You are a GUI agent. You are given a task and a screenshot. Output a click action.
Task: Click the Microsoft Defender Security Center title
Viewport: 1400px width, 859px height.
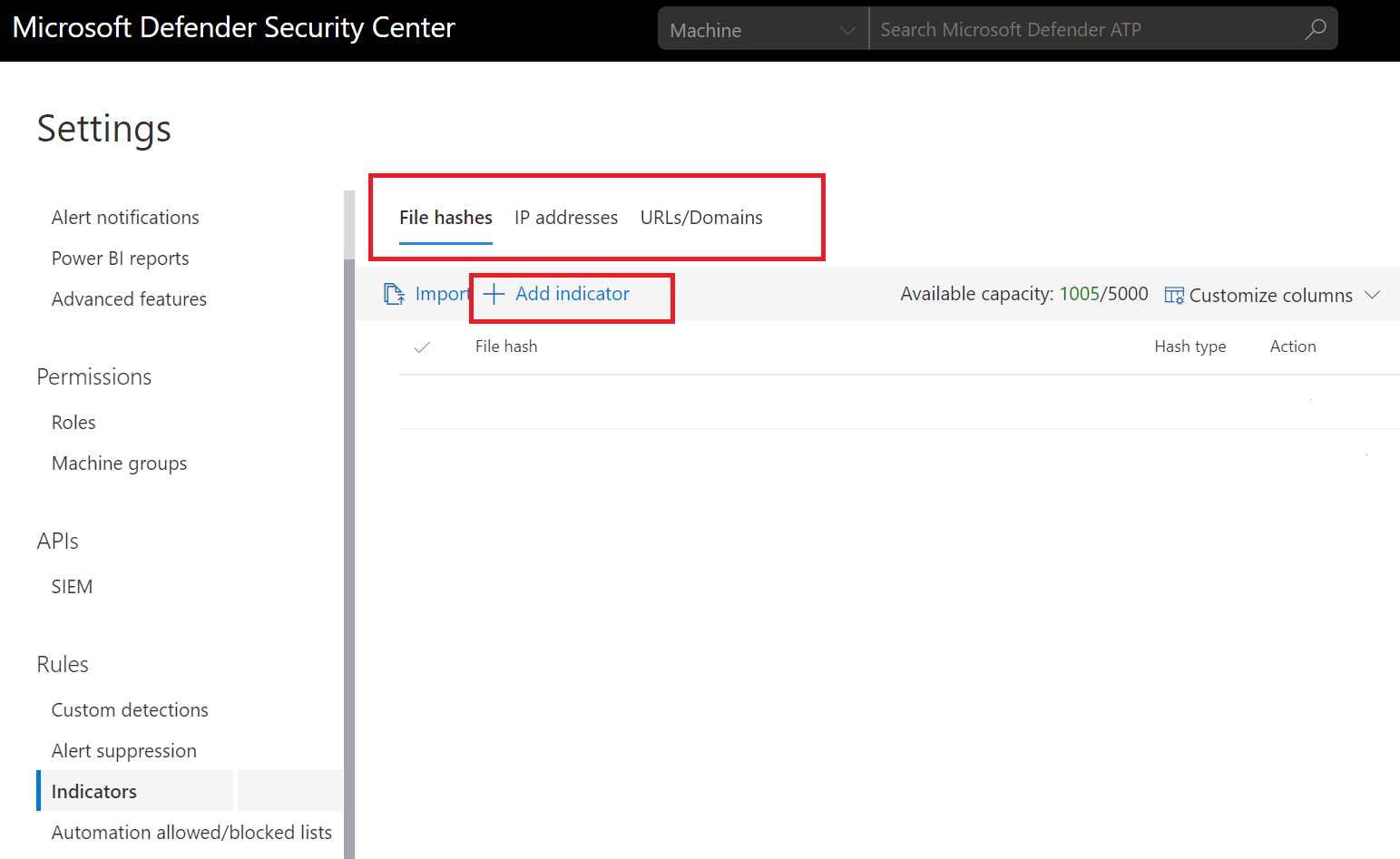coord(234,27)
